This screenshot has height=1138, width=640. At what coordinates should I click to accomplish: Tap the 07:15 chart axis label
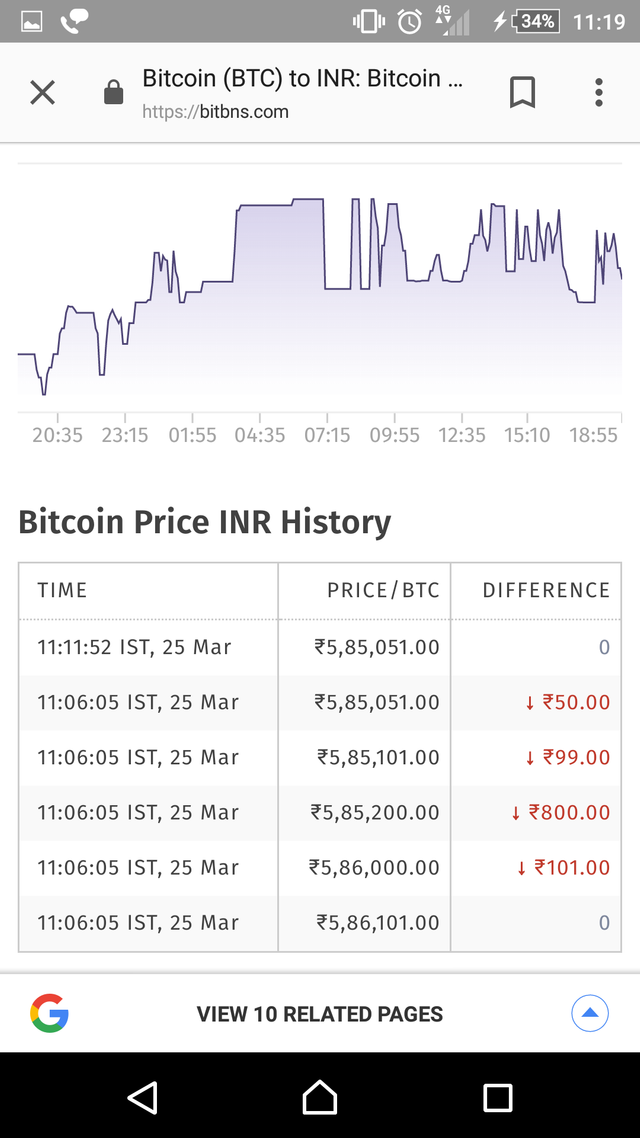327,435
